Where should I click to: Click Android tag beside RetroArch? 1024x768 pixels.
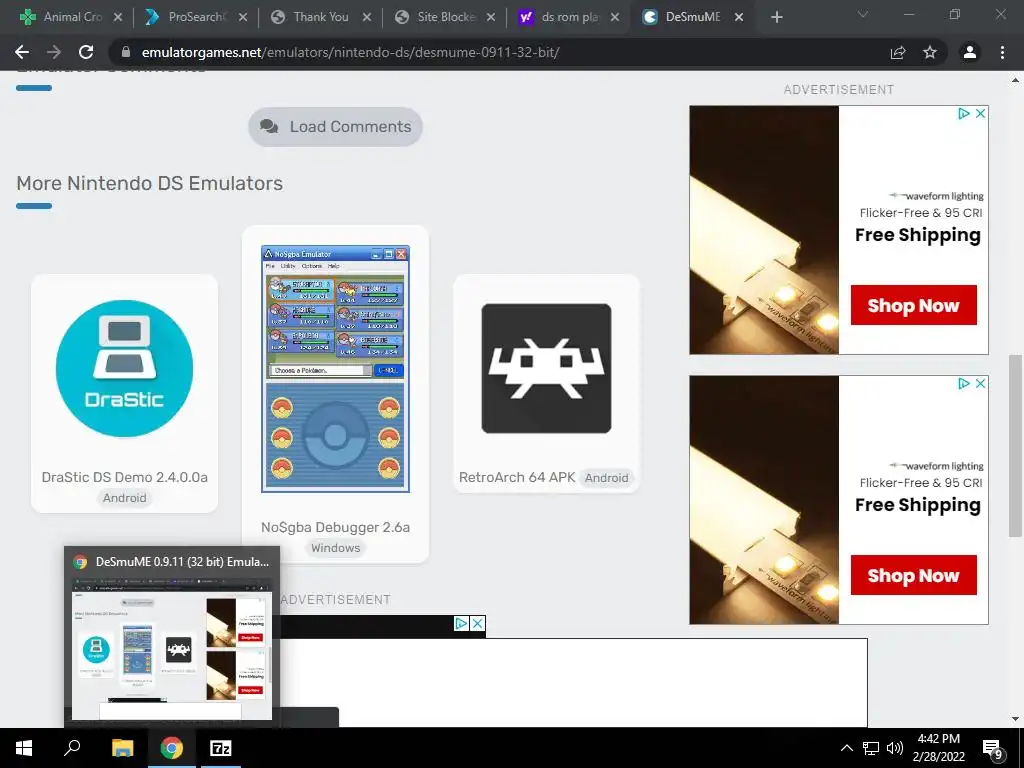606,477
